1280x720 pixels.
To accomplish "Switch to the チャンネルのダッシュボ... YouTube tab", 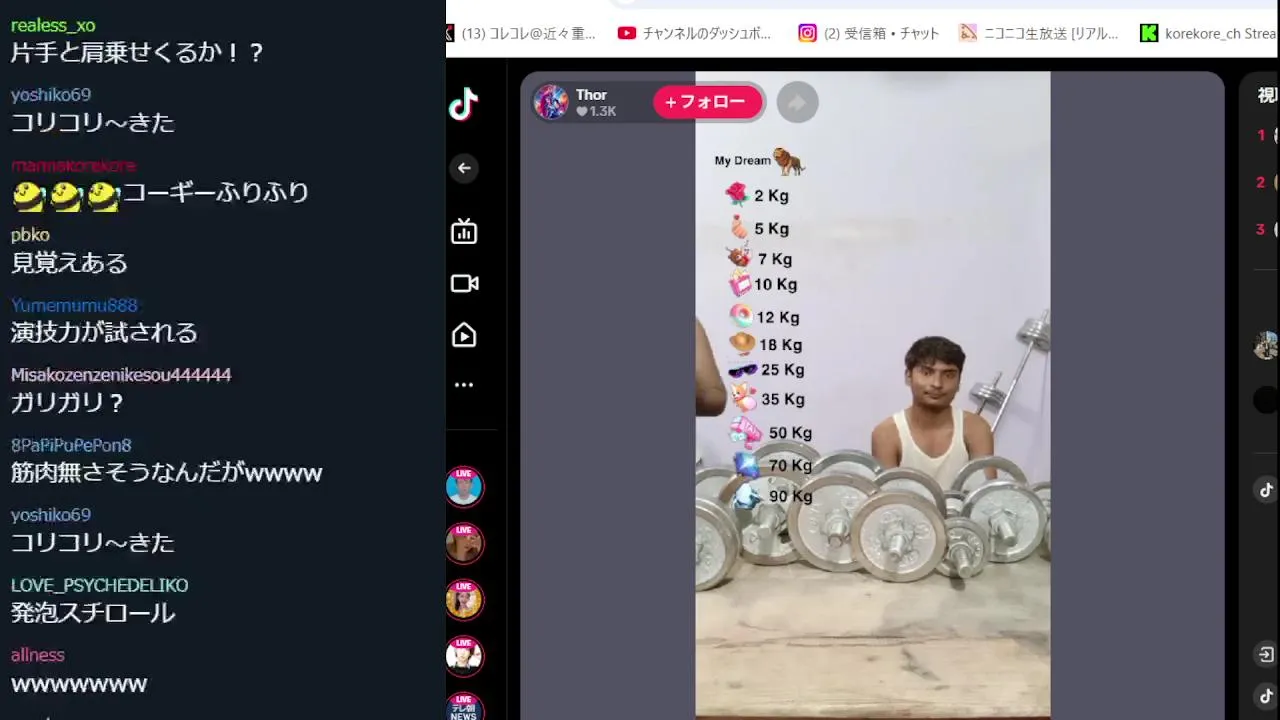I will (695, 33).
